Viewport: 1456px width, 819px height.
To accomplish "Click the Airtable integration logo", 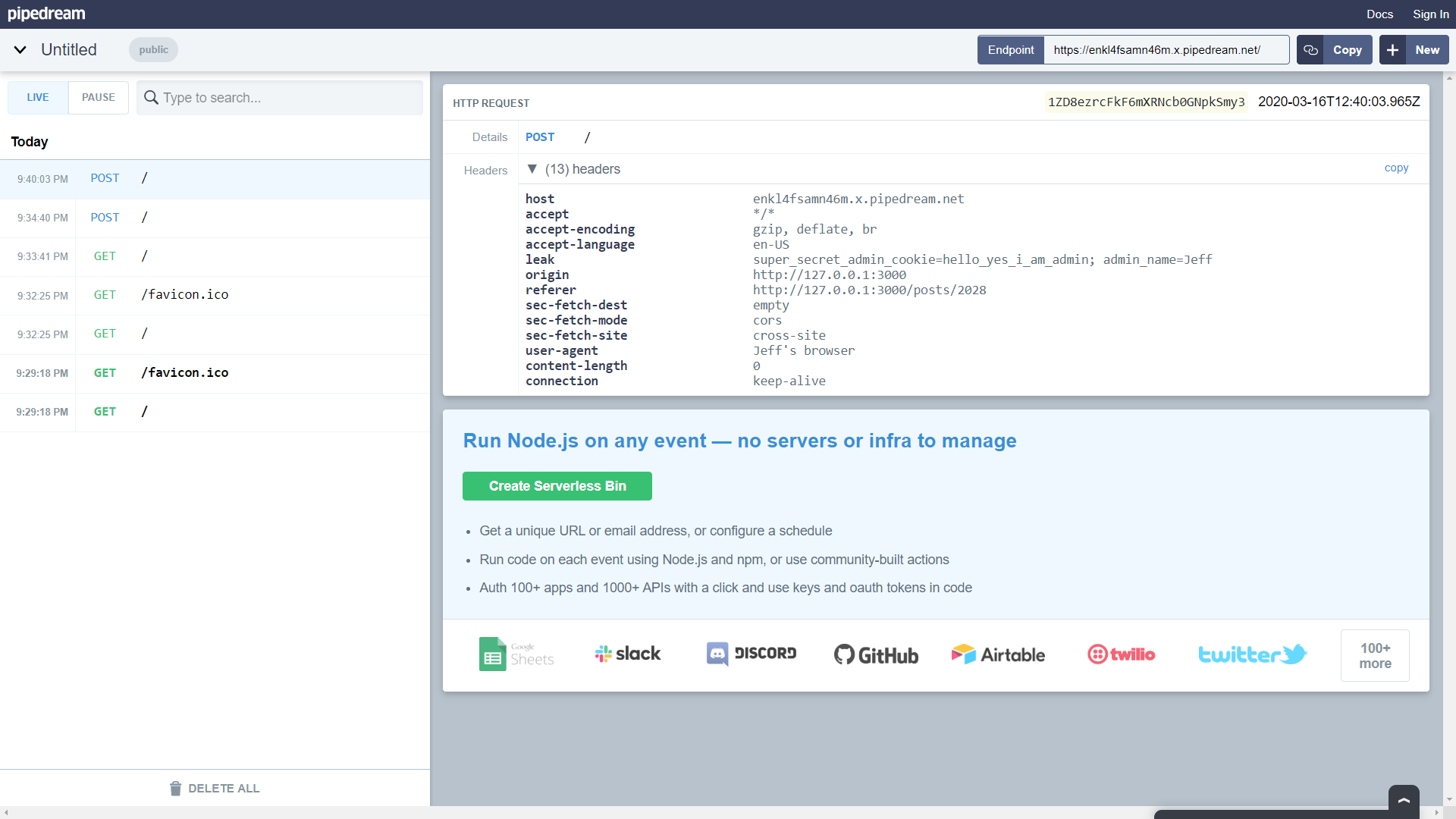I will coord(998,654).
